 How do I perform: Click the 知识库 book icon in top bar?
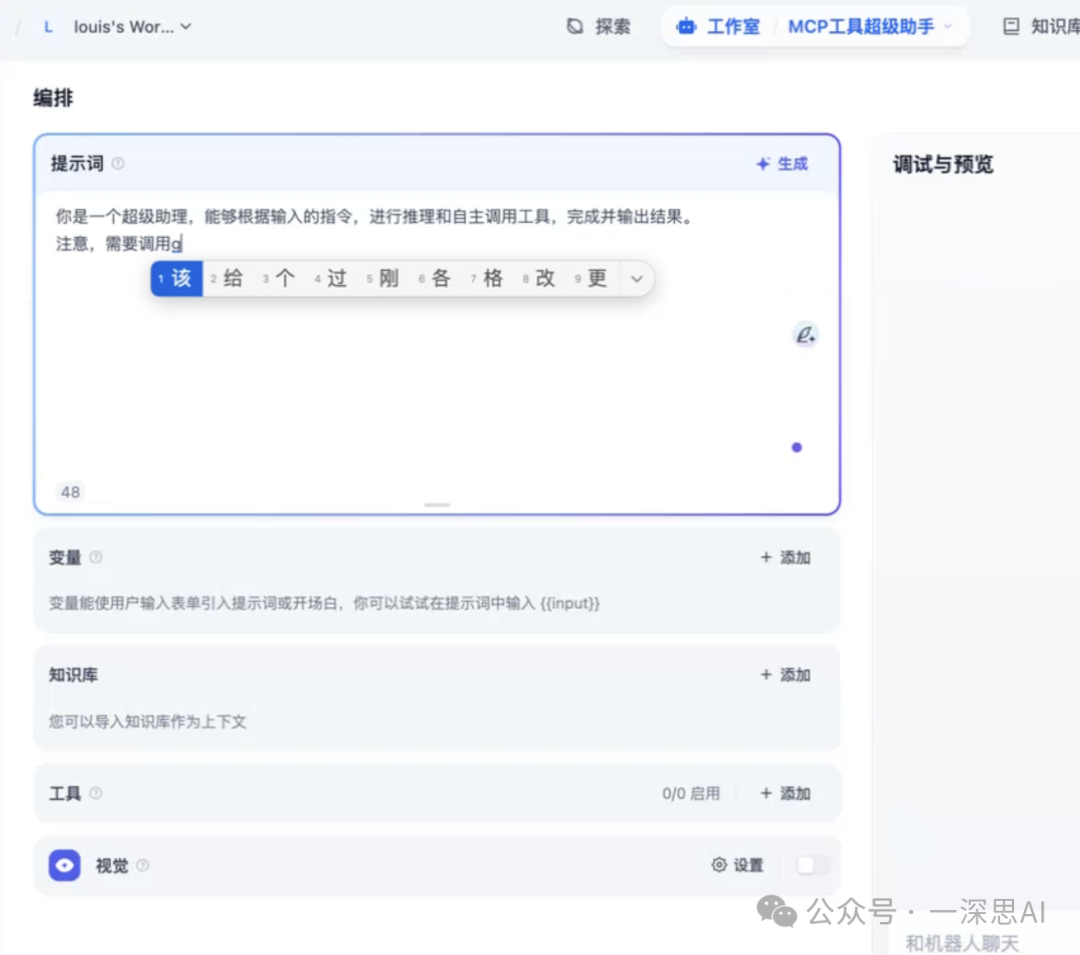click(x=1011, y=26)
